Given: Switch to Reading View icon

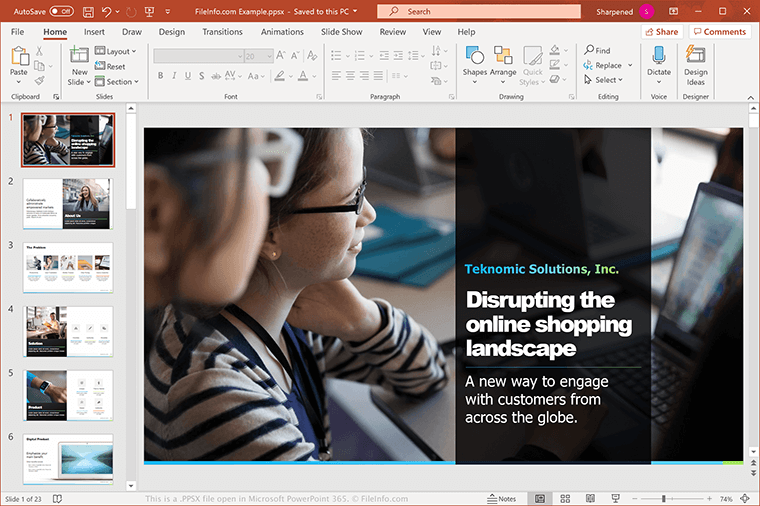Looking at the screenshot, I should coord(590,499).
